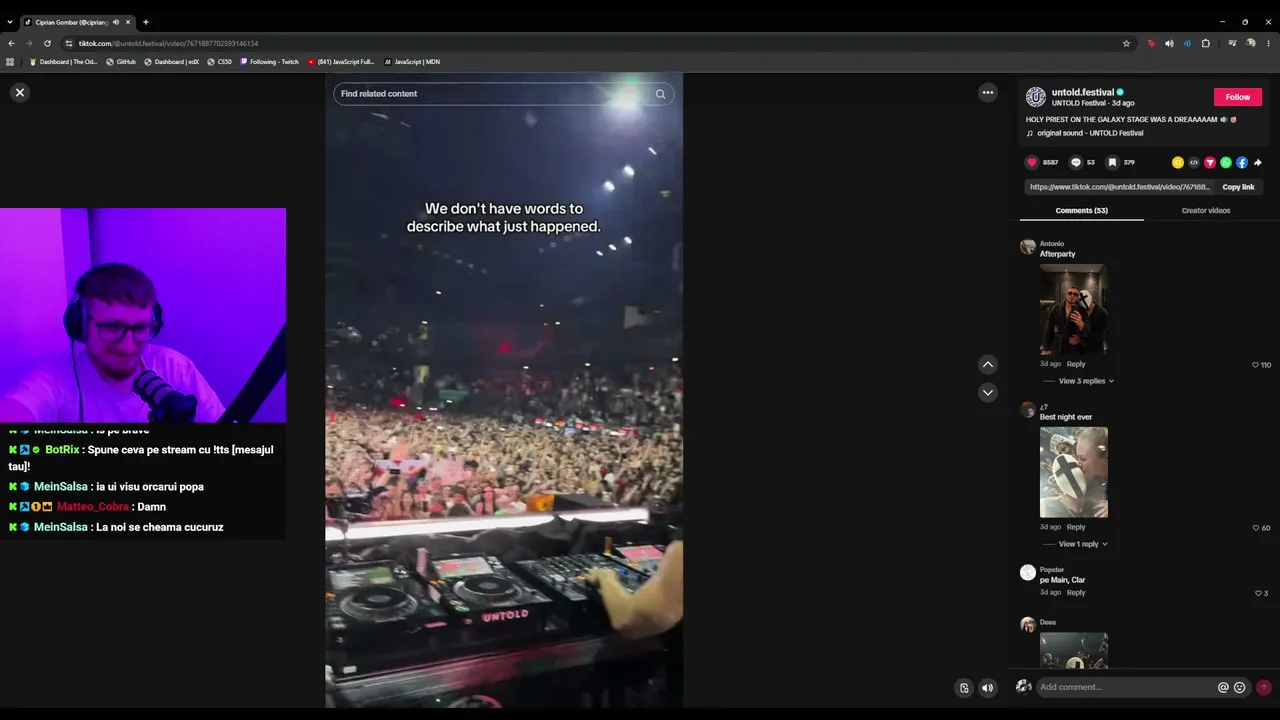1280x720 pixels.
Task: Toggle the video mute speaker button
Action: (988, 688)
